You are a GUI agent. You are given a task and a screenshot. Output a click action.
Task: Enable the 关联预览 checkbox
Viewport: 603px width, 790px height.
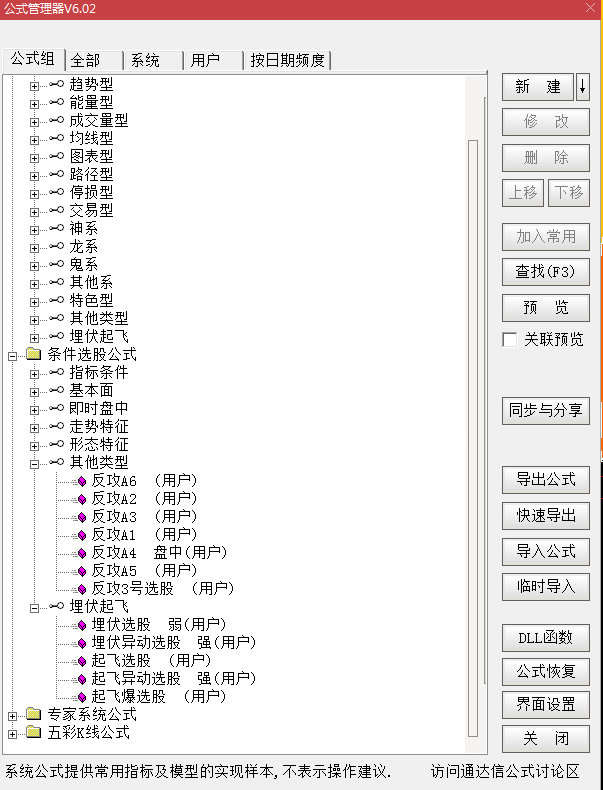point(510,340)
